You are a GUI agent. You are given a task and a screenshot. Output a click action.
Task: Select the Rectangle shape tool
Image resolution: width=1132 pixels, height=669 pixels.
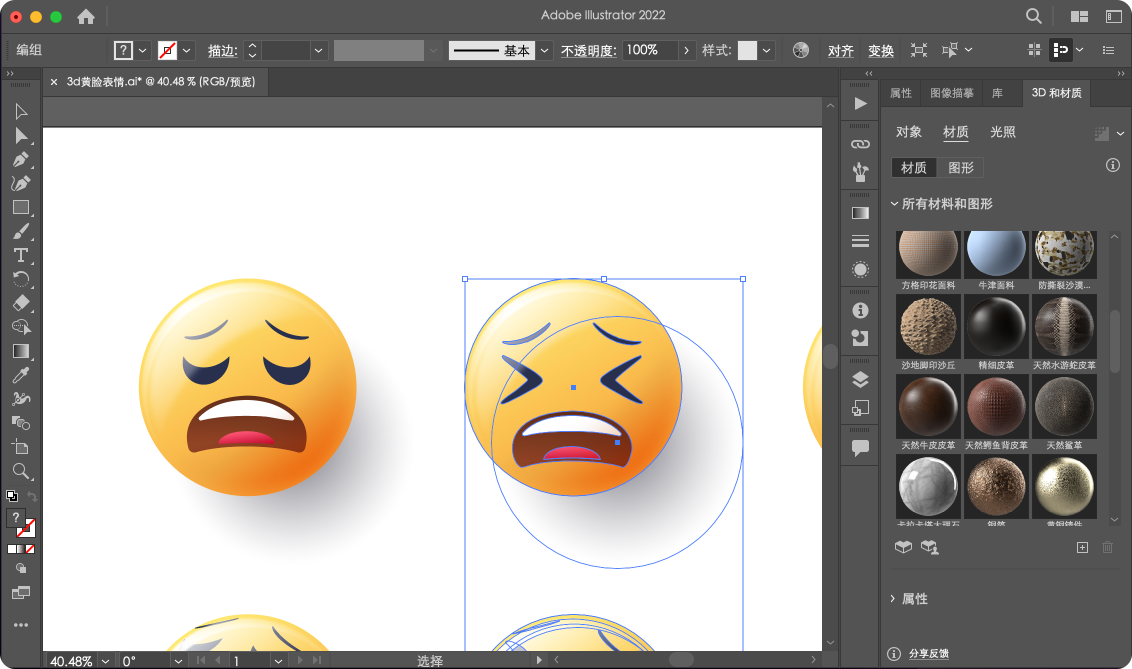coord(20,207)
